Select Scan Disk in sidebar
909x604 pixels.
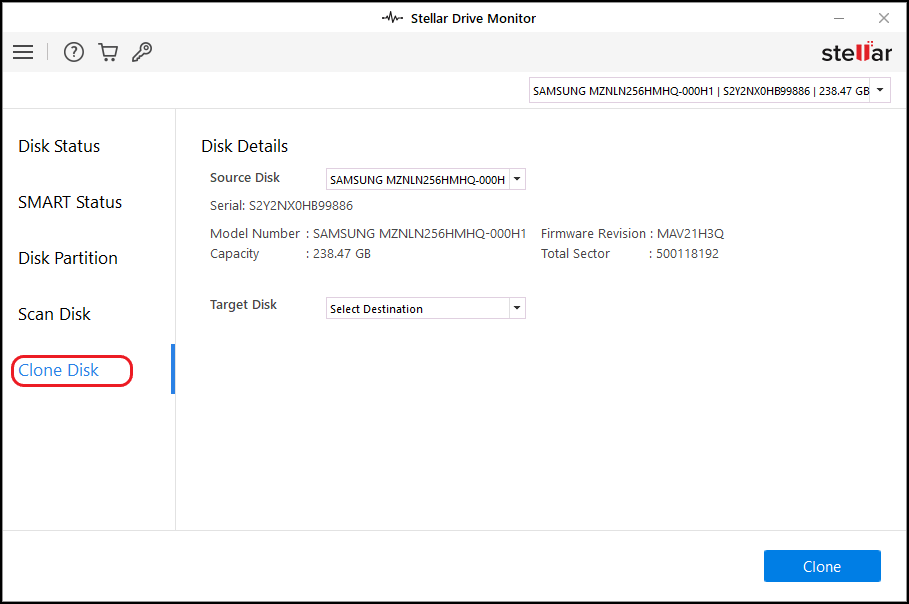pos(54,314)
